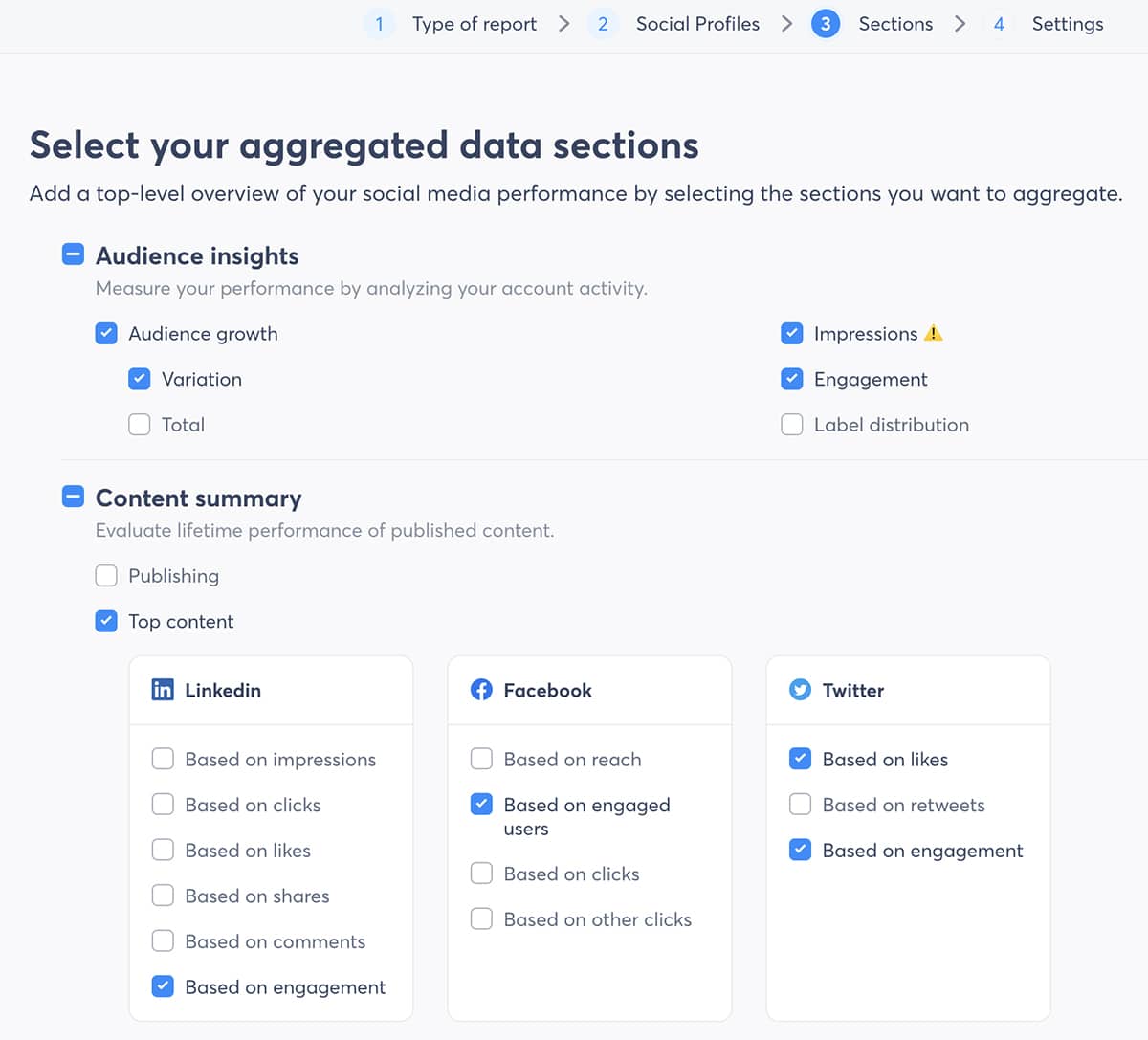Click the filled step 3 circle icon
The height and width of the screenshot is (1040, 1148).
(826, 23)
